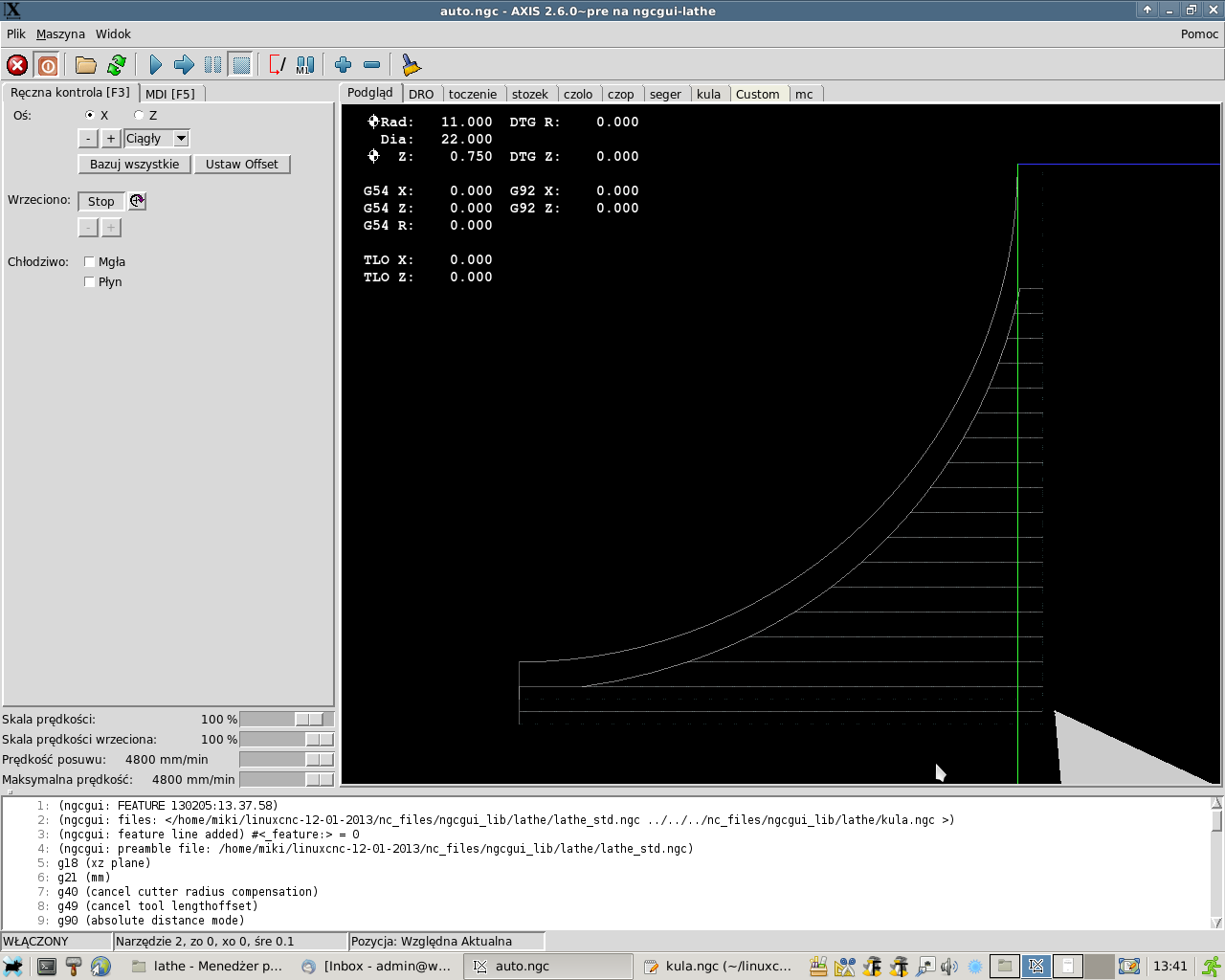Open the Custom tab
This screenshot has height=980, width=1225.
pyautogui.click(x=758, y=94)
